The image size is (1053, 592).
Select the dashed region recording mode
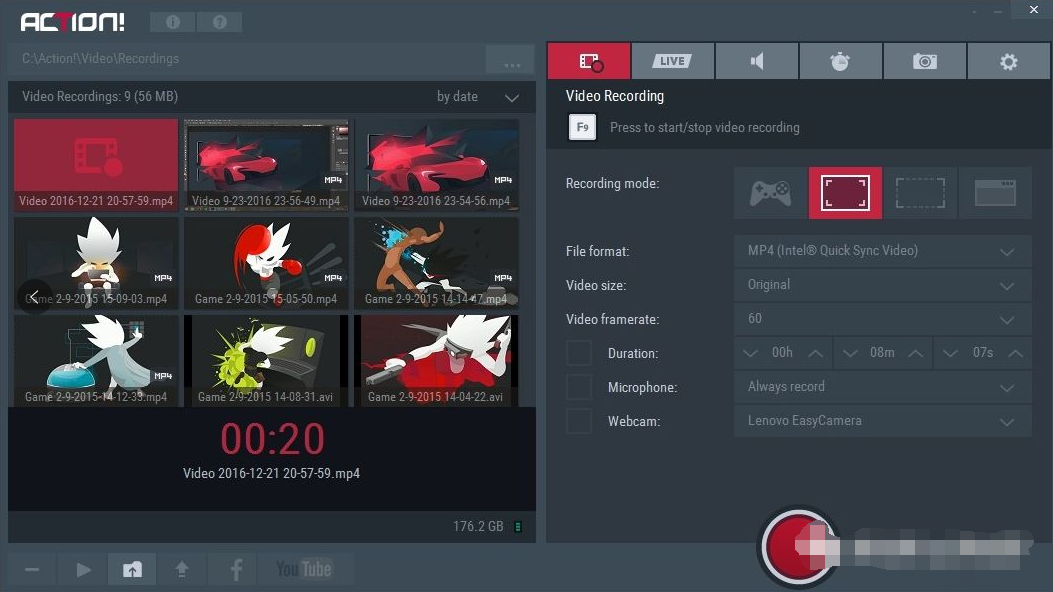(x=920, y=193)
